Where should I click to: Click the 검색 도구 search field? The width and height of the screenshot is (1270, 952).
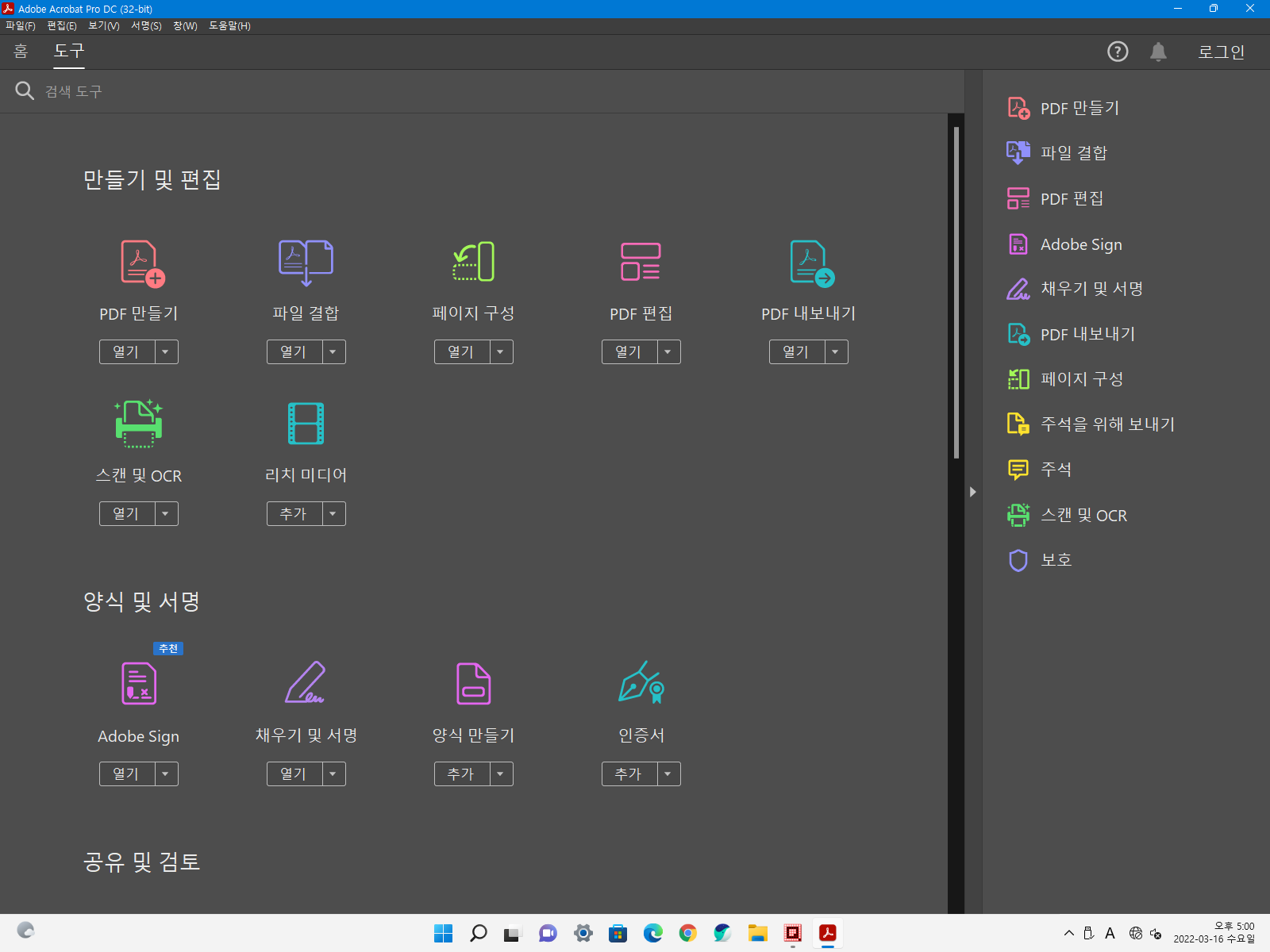(482, 91)
